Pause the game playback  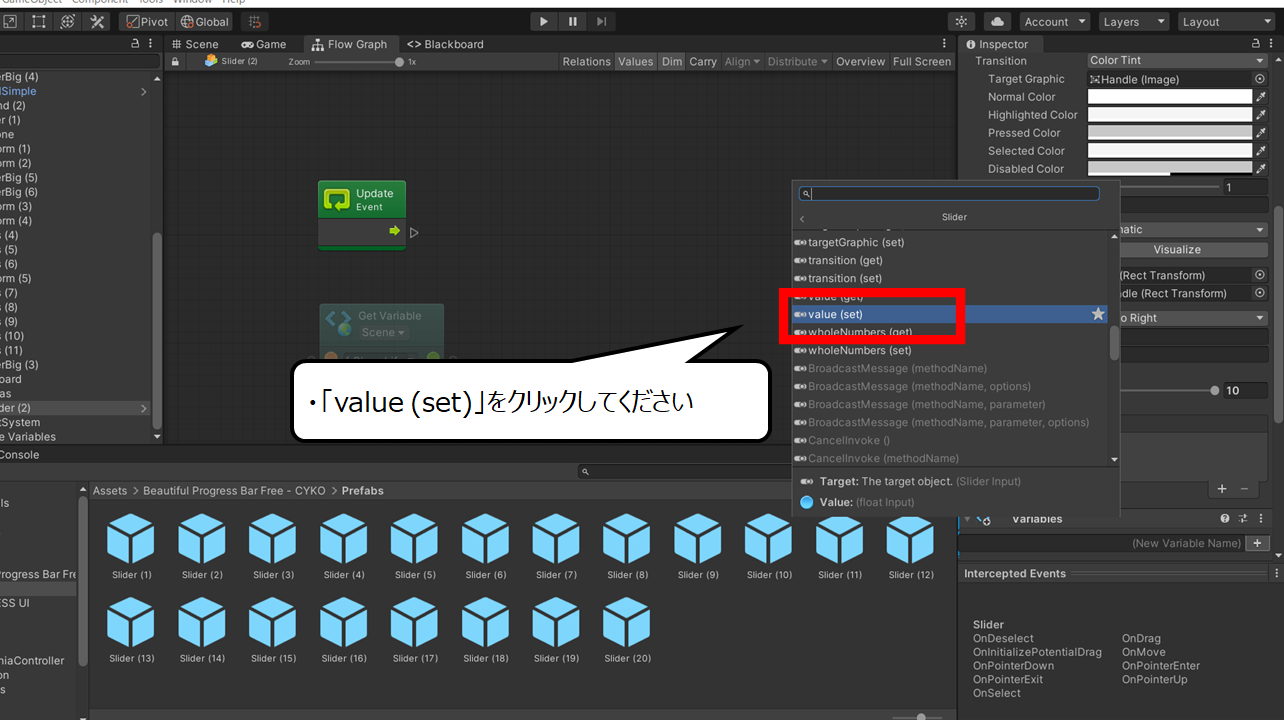coord(572,21)
